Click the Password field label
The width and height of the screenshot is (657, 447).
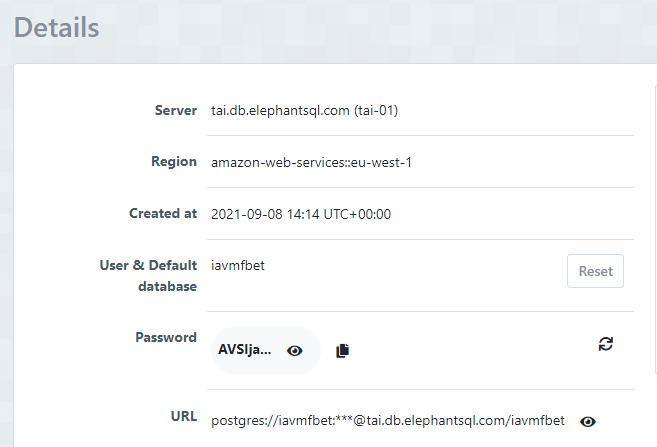(x=166, y=338)
